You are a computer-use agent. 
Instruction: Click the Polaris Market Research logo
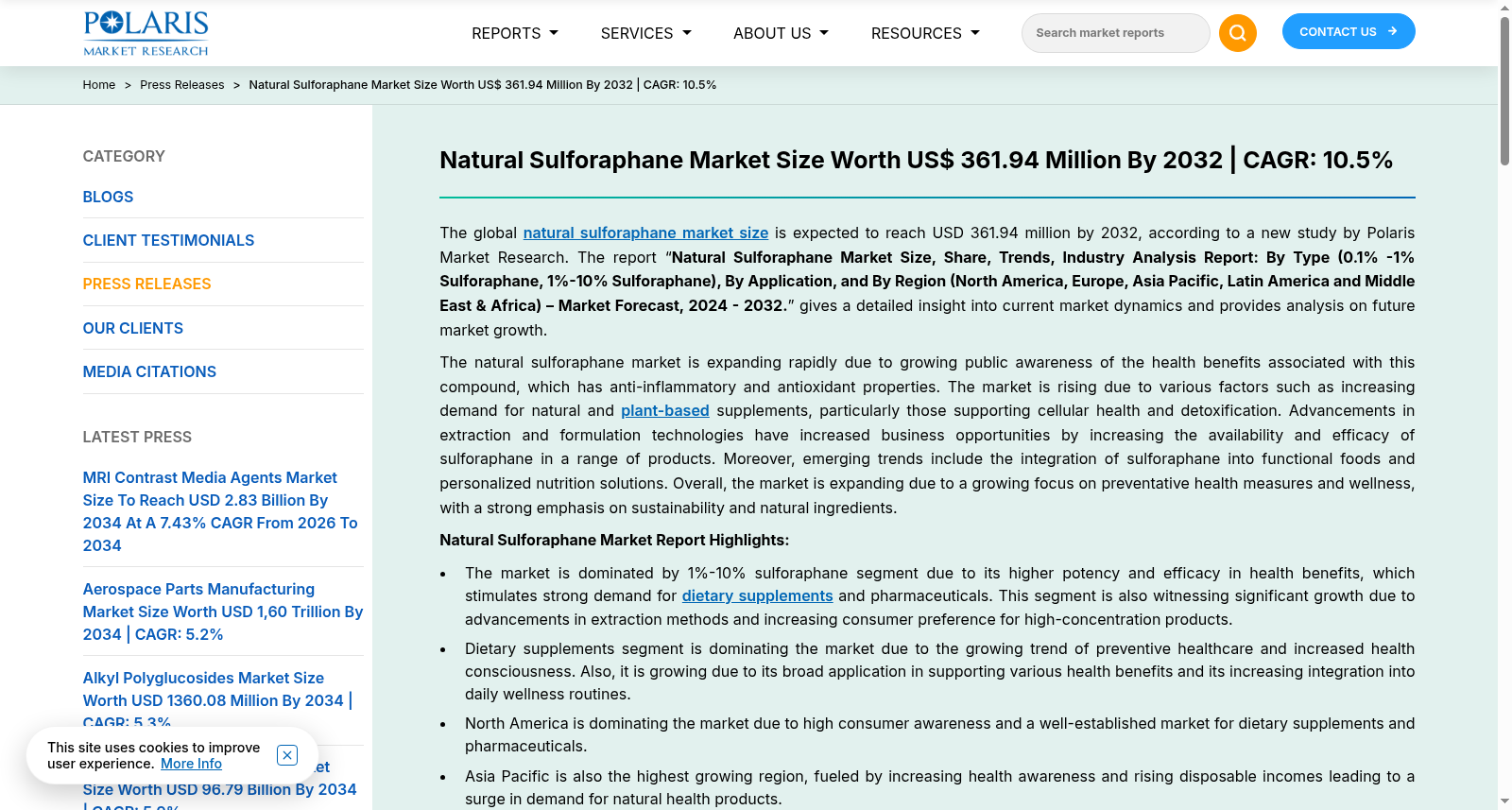pos(146,33)
